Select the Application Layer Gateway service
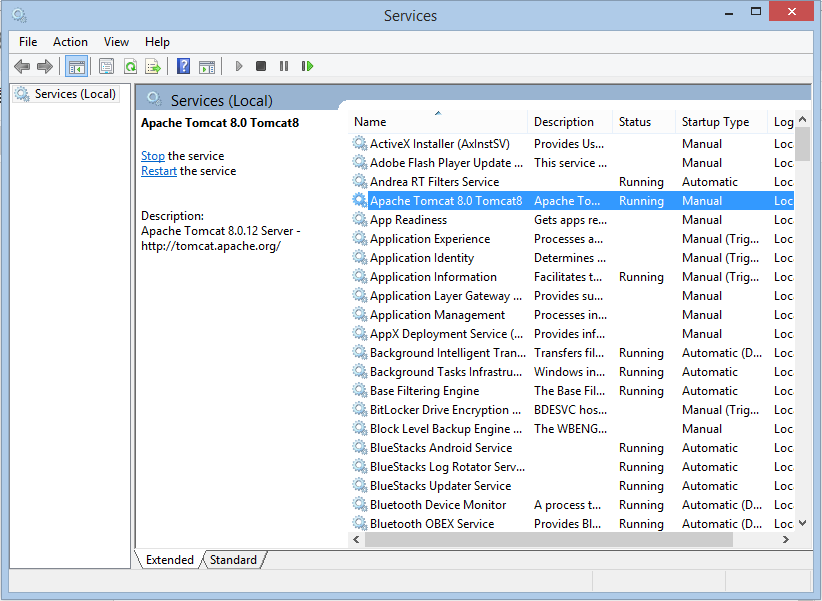 coord(571,295)
